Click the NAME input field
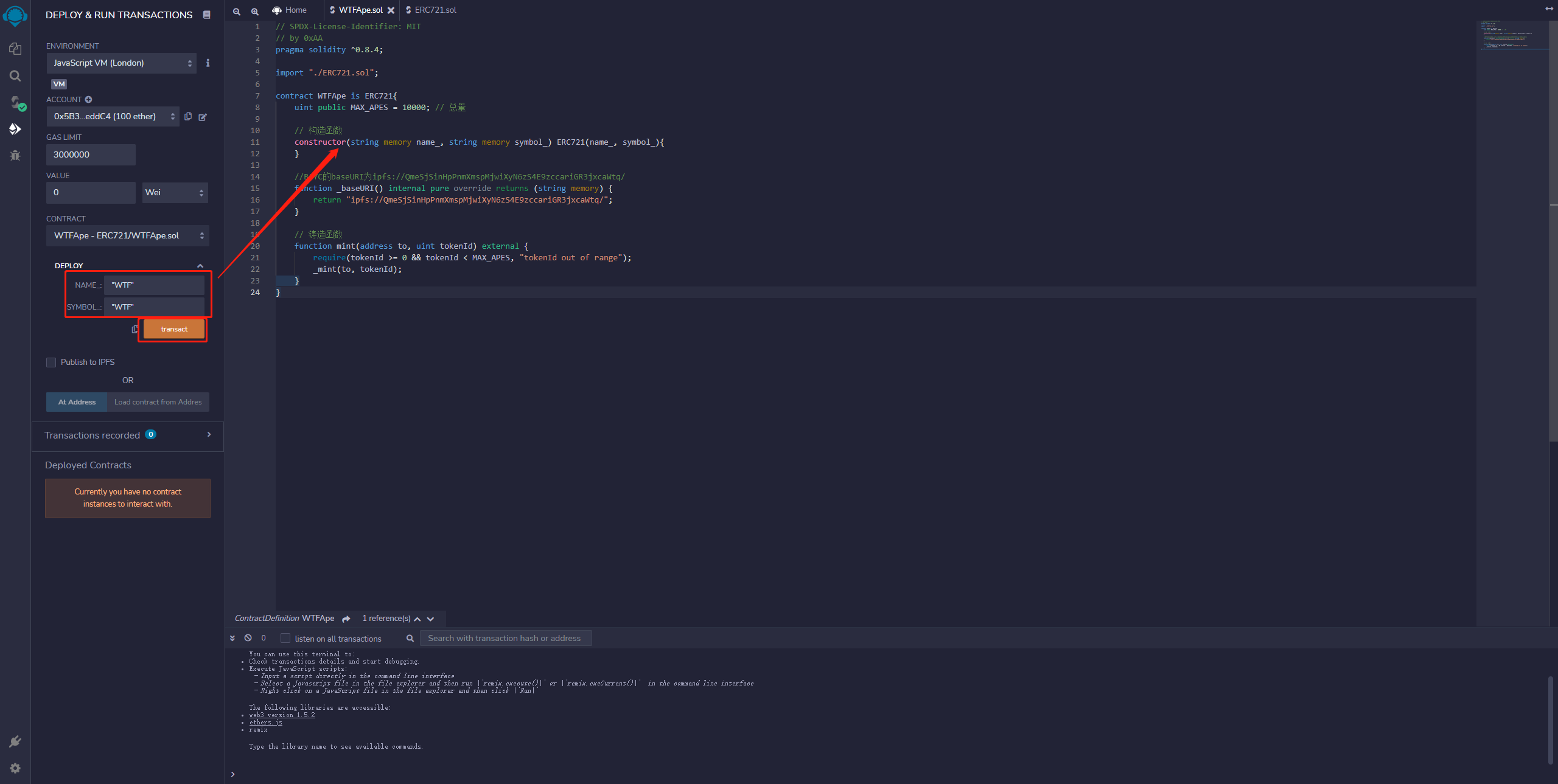The image size is (1558, 784). tap(154, 285)
